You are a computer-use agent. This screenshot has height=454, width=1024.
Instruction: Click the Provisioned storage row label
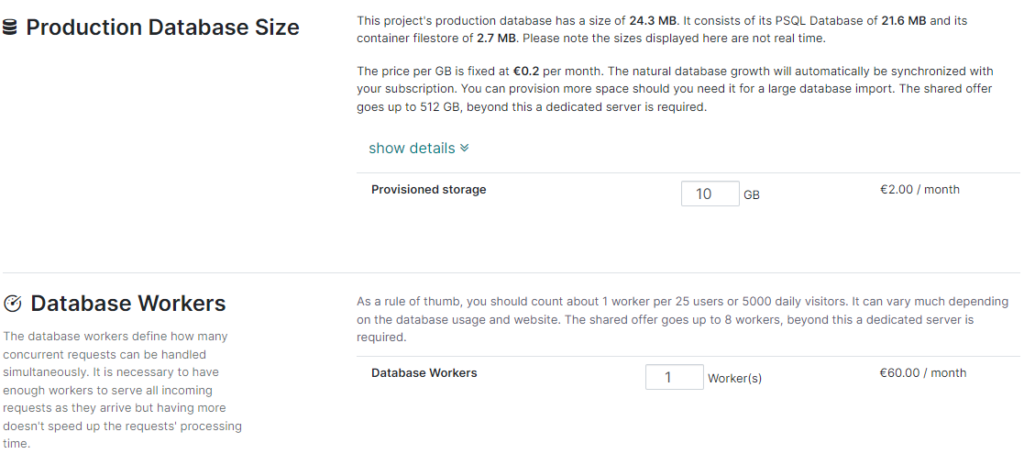(428, 190)
